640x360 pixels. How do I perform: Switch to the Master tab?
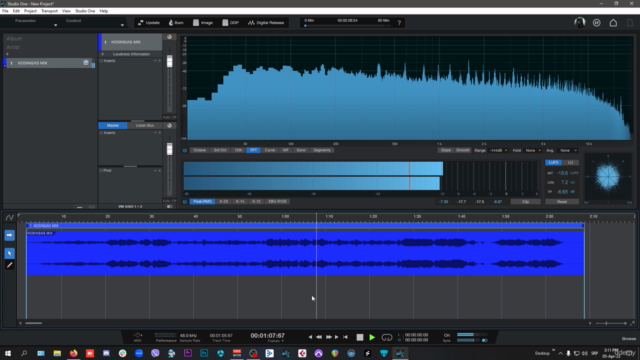pyautogui.click(x=113, y=125)
